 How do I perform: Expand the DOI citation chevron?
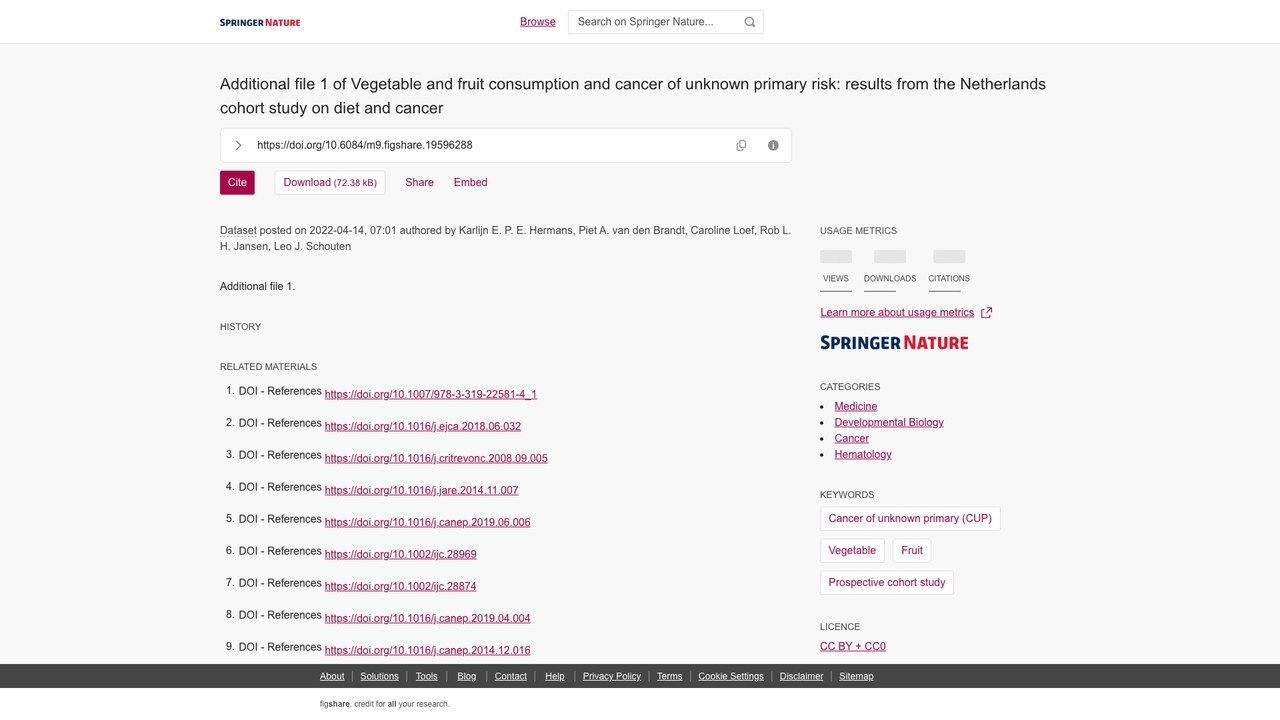238,145
